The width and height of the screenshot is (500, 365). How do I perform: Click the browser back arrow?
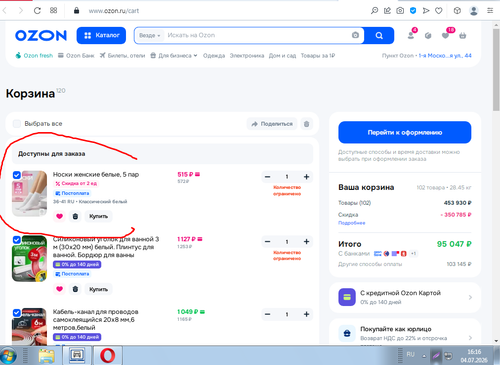pos(5,11)
